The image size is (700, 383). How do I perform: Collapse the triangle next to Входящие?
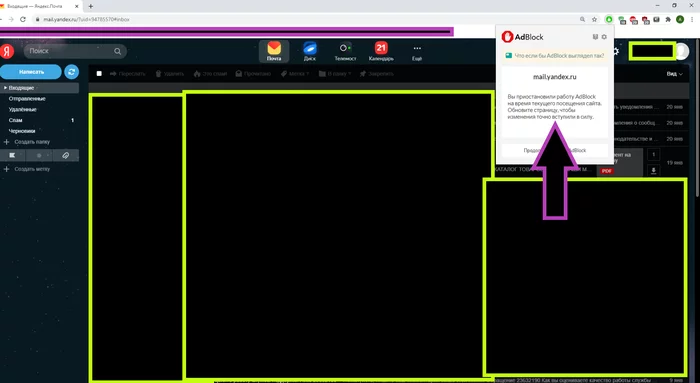pos(5,88)
